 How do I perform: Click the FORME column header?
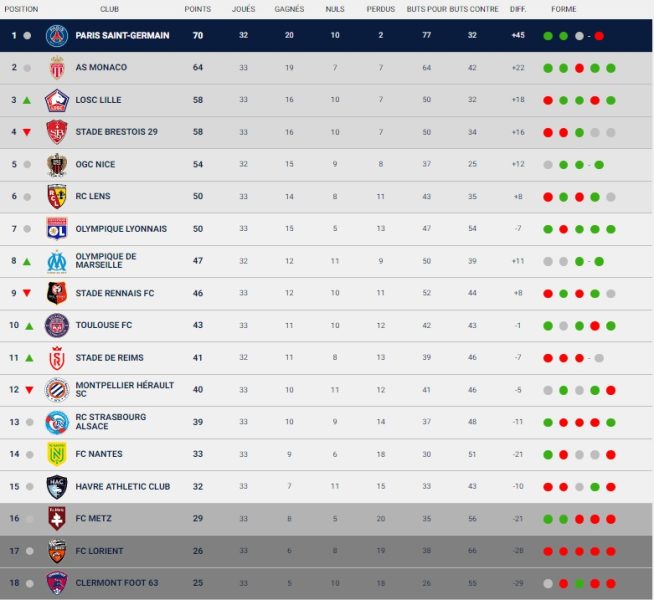[x=563, y=9]
